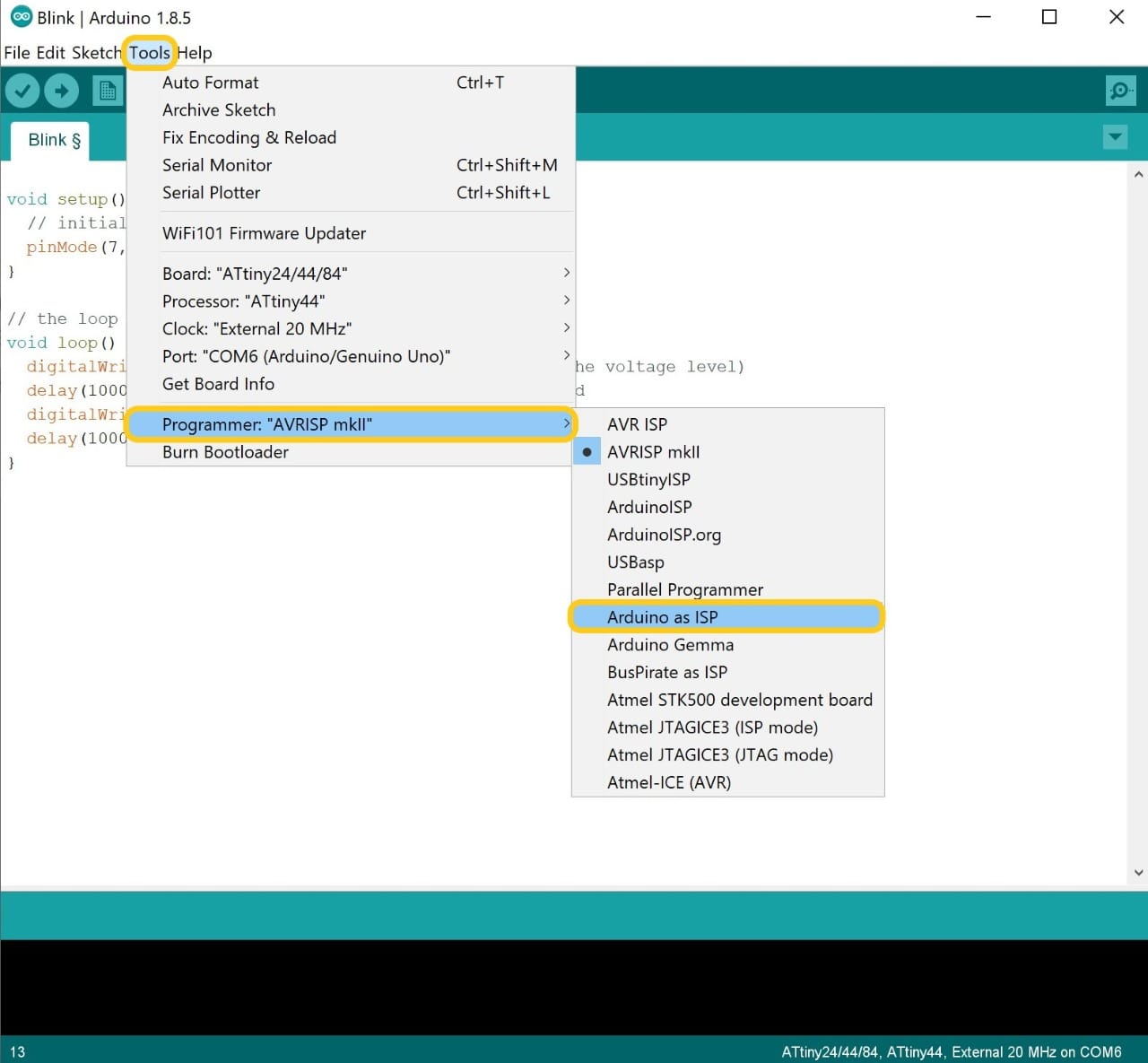Select Arduino as ISP programmer
The width and height of the screenshot is (1148, 1063).
point(728,617)
